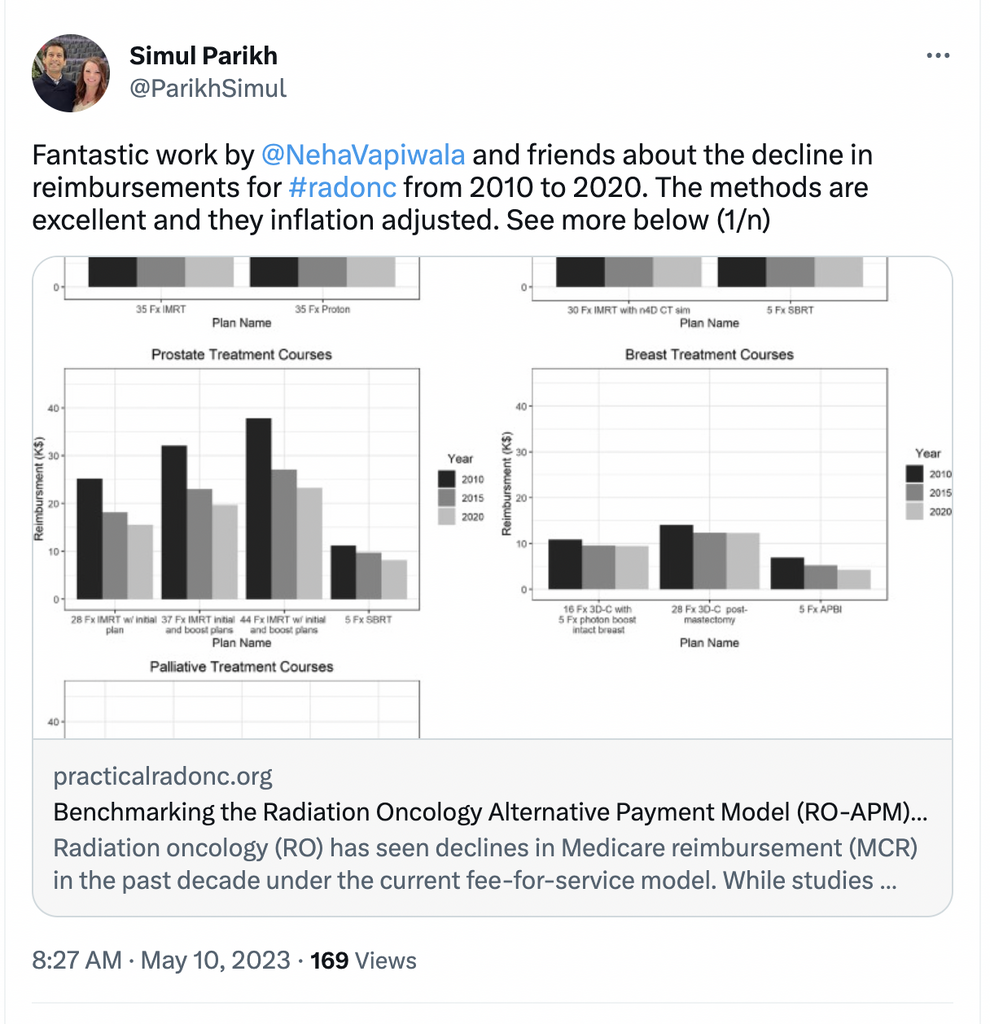
Task: Click the 2020 swatch in the prostate legend
Action: tap(446, 517)
